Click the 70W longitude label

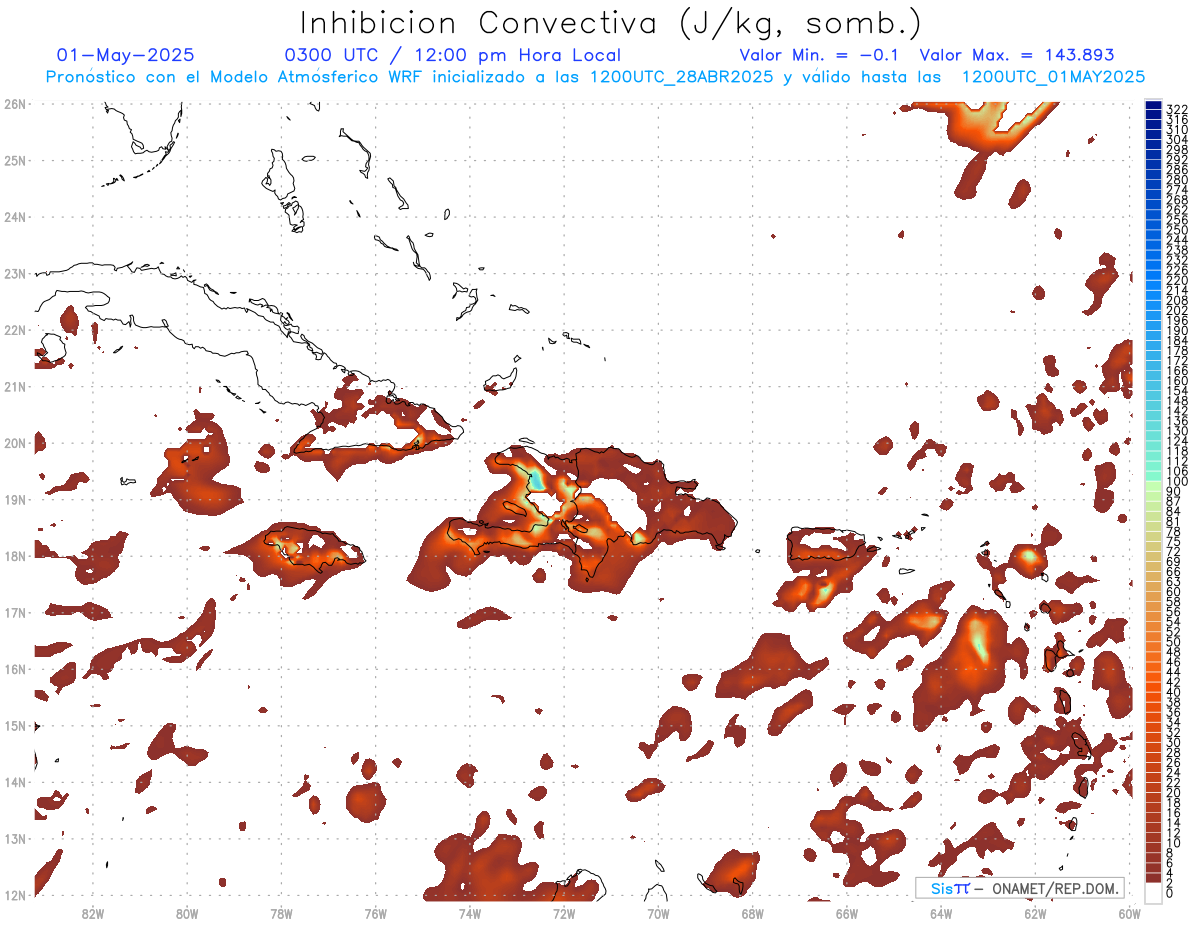[658, 913]
